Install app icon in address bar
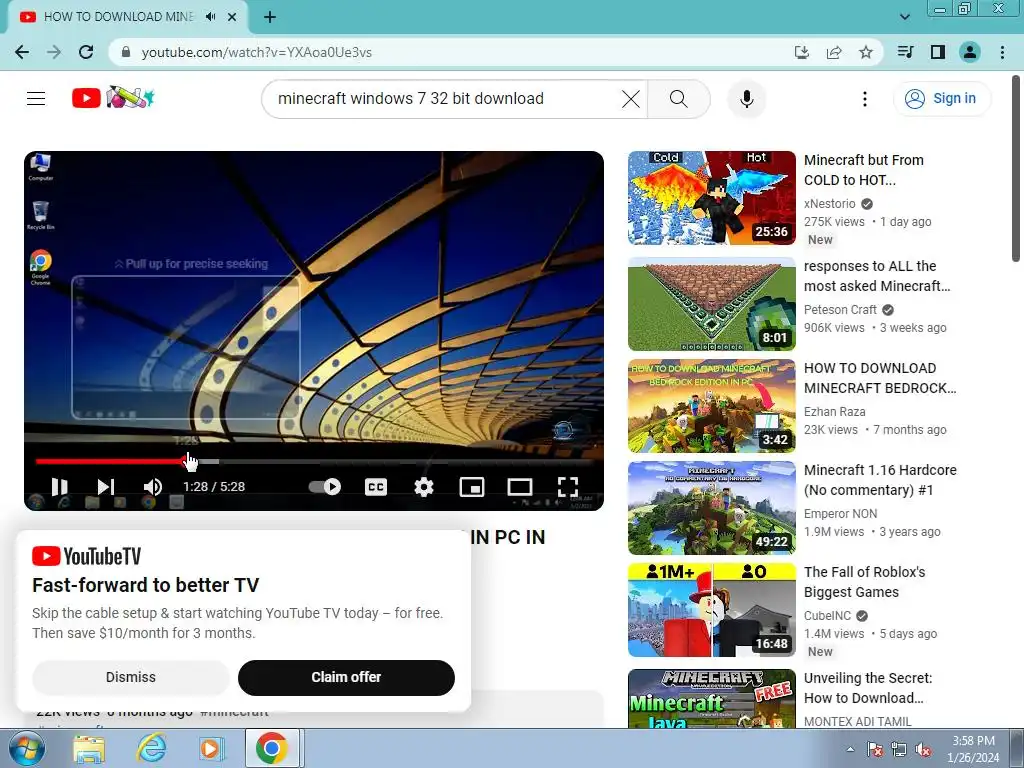Screen dimensions: 1024x768 (x=802, y=52)
